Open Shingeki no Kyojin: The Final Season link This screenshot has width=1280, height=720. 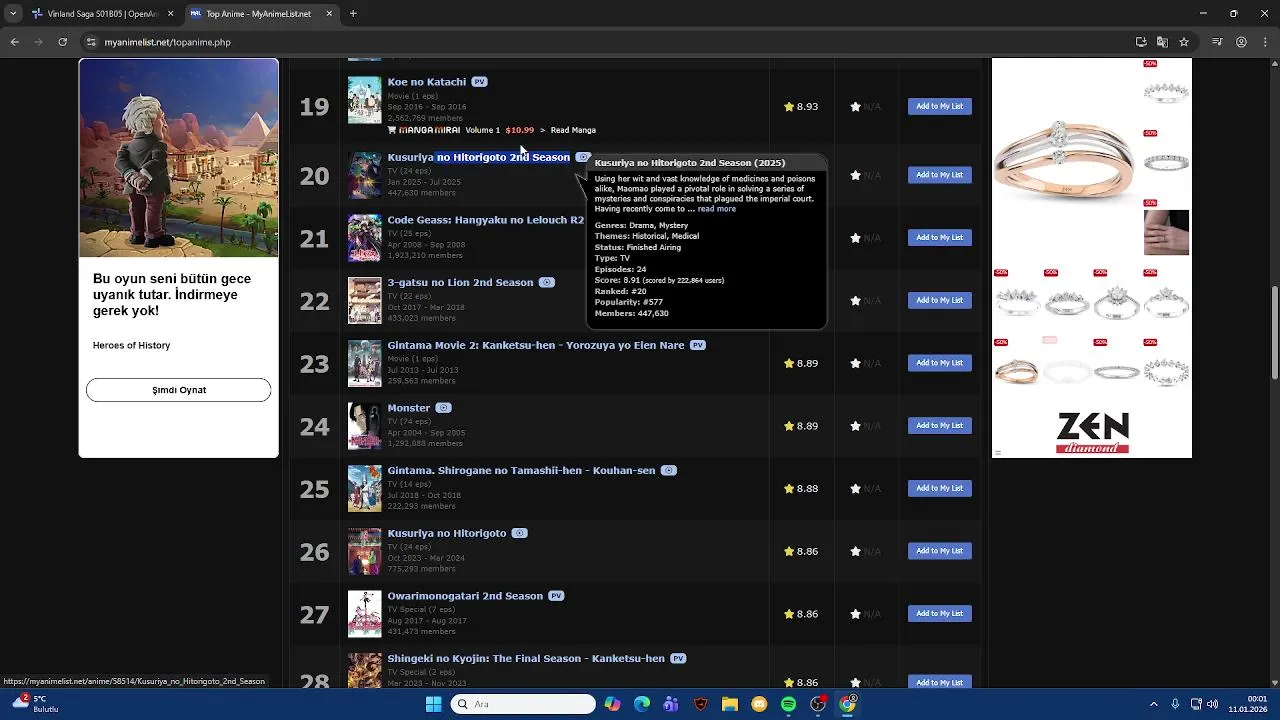coord(526,659)
